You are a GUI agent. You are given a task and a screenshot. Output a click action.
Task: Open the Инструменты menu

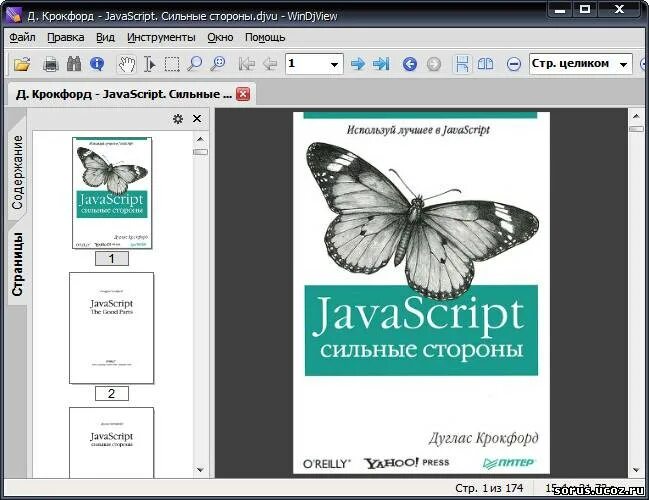161,38
